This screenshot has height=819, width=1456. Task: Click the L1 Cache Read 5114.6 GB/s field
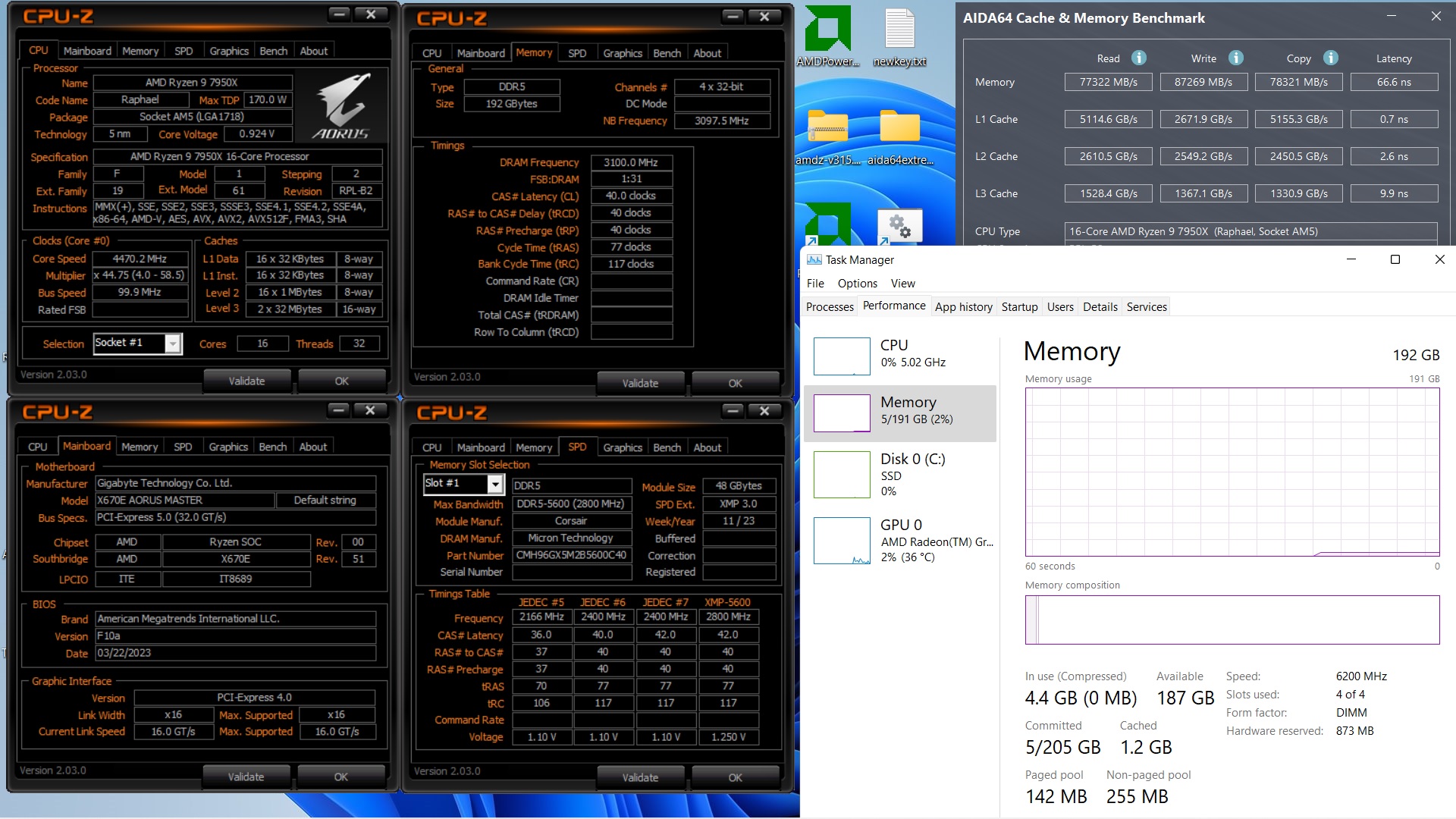1108,119
